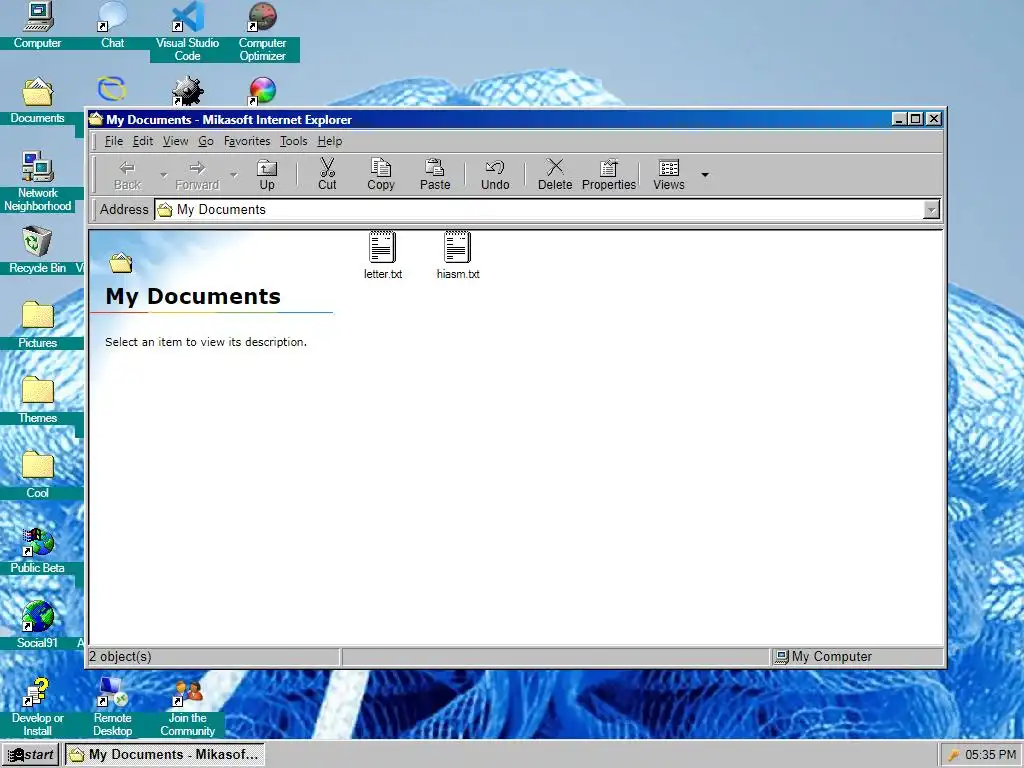Screen dimensions: 1024x768
Task: Click the My Computer status bar zone
Action: pos(857,657)
